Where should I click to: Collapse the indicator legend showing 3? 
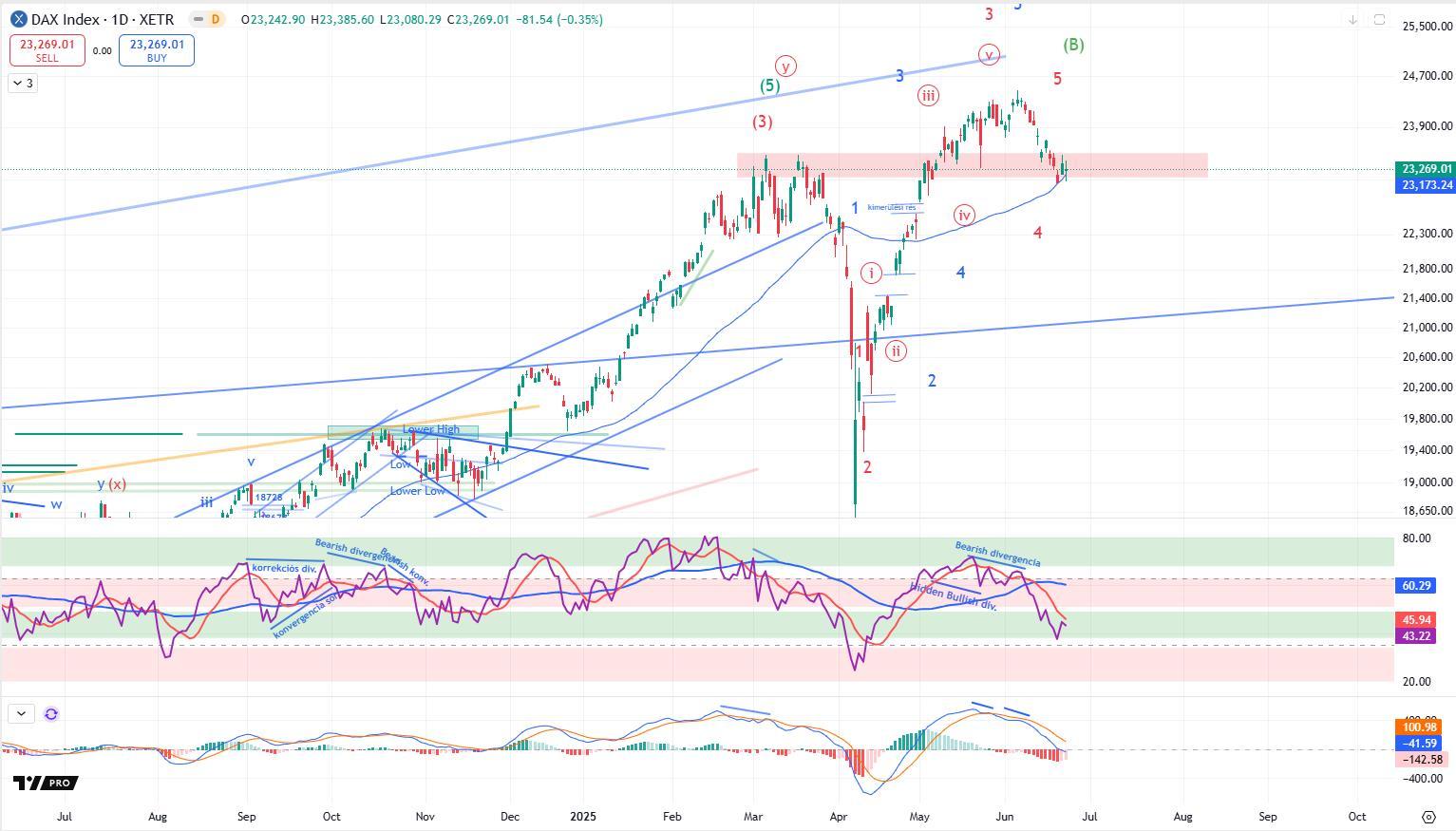pos(23,84)
